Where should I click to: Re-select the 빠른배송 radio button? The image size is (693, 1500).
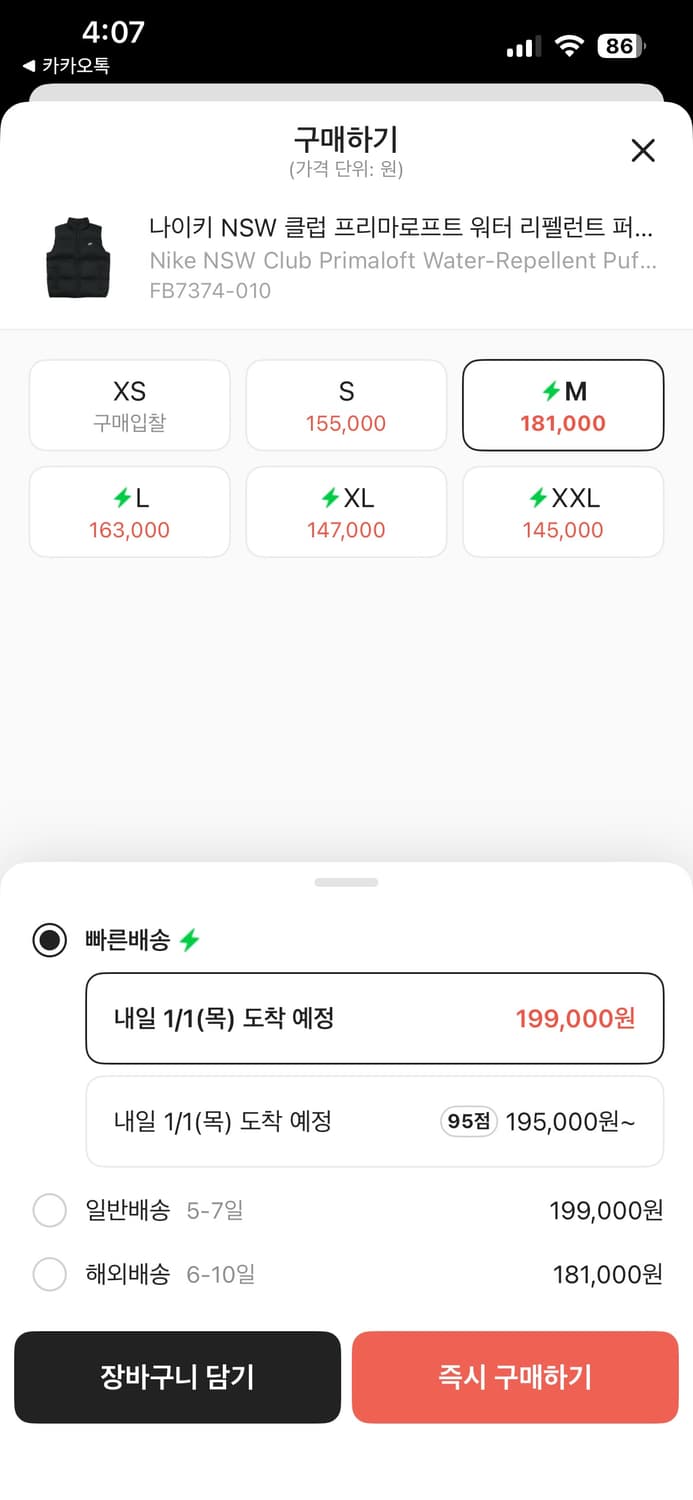click(x=48, y=940)
